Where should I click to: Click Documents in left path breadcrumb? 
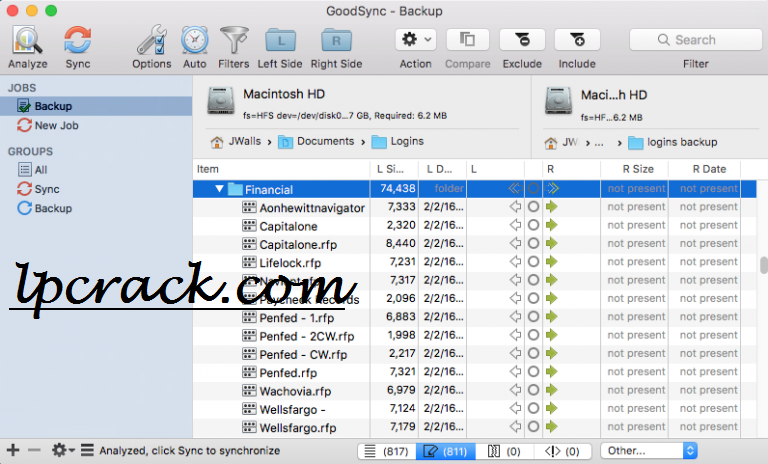[x=325, y=141]
